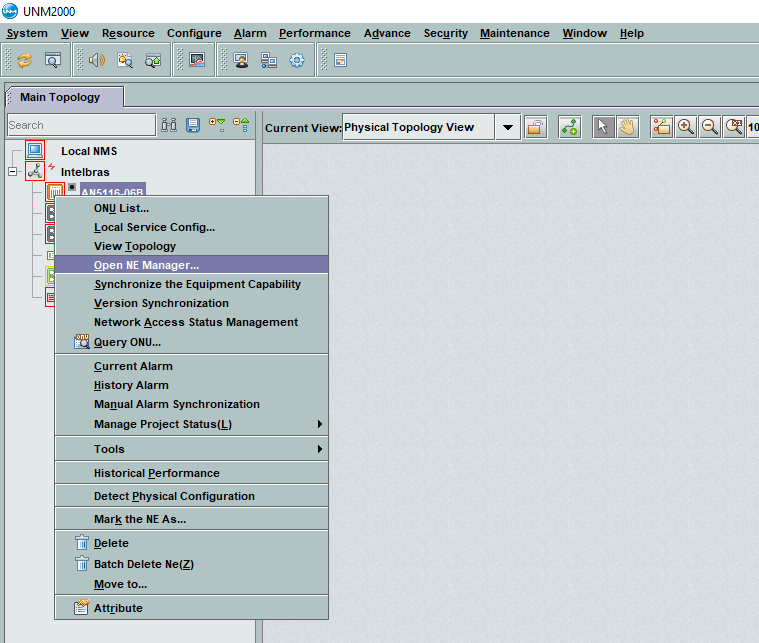Select Historical Performance menu entry
759x643 pixels.
[x=192, y=473]
